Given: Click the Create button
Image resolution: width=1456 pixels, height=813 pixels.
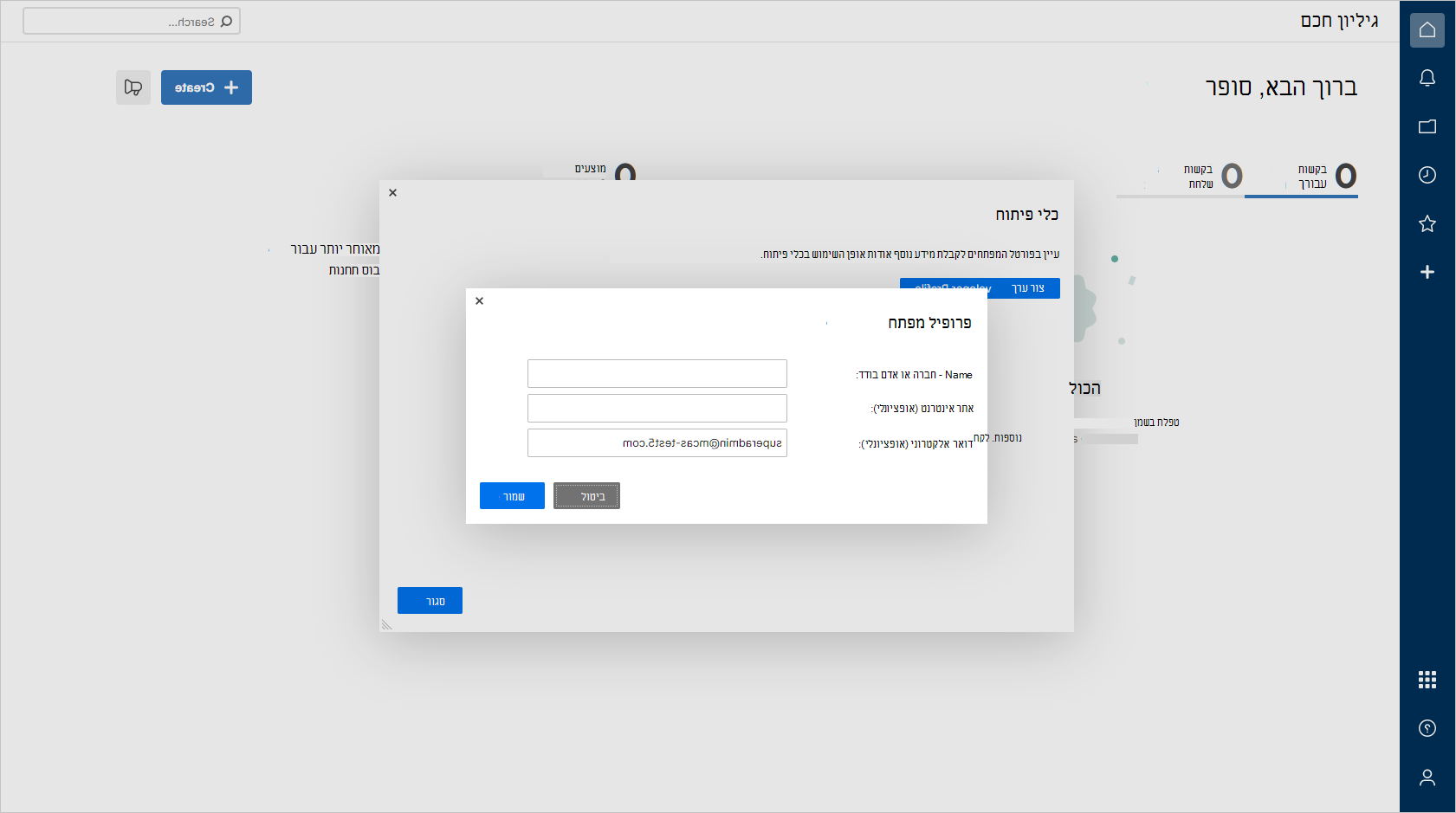Looking at the screenshot, I should pos(206,87).
